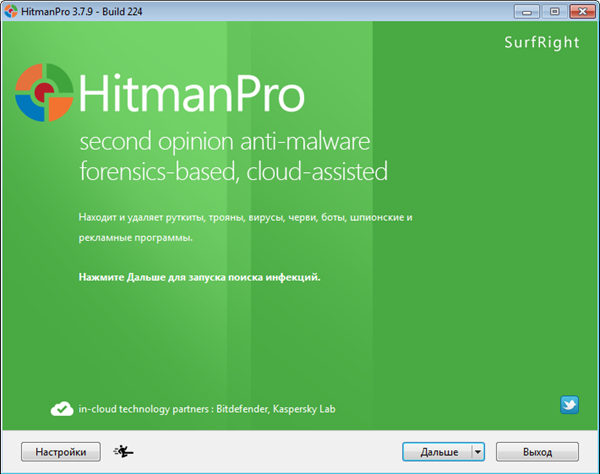Click the 'forensics-based, cloud-assisted' tagline line
The height and width of the screenshot is (474, 600).
(232, 171)
